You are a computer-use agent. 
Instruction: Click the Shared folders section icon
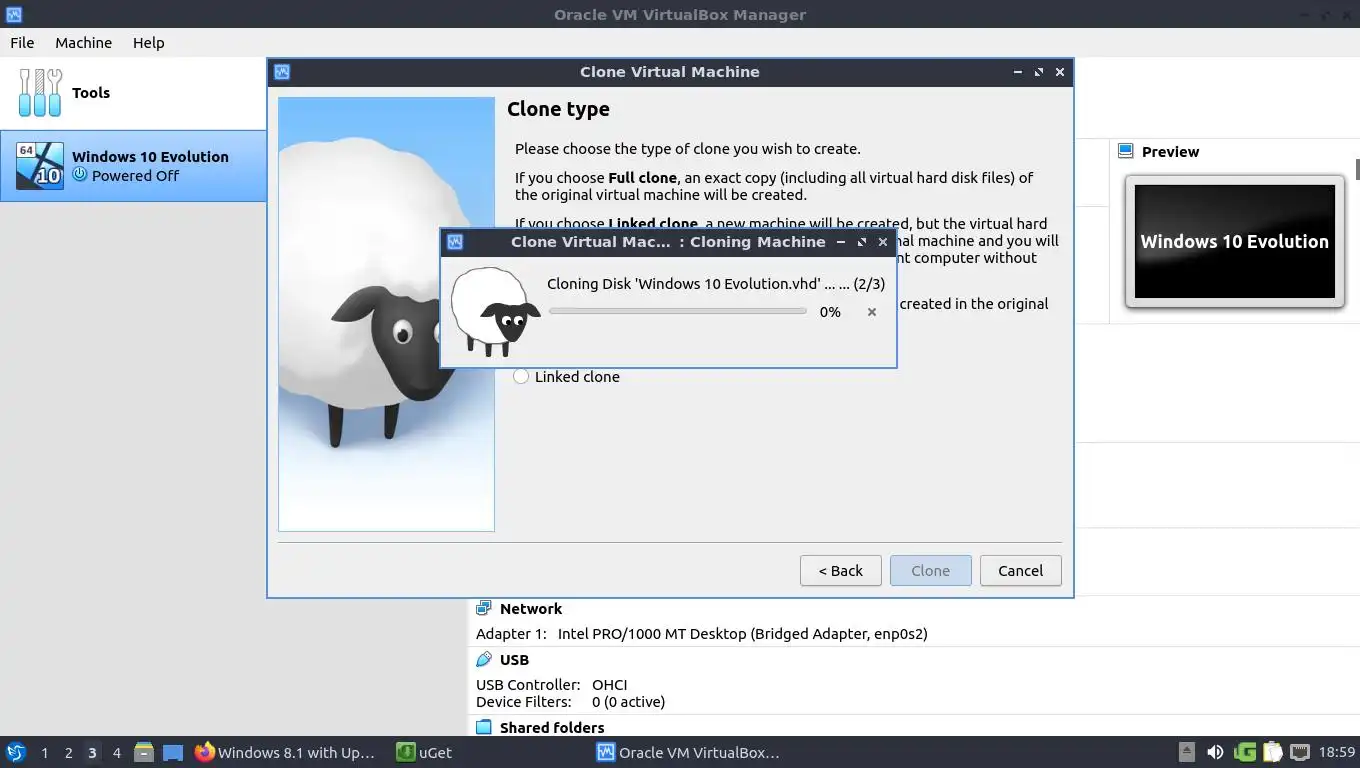point(484,727)
